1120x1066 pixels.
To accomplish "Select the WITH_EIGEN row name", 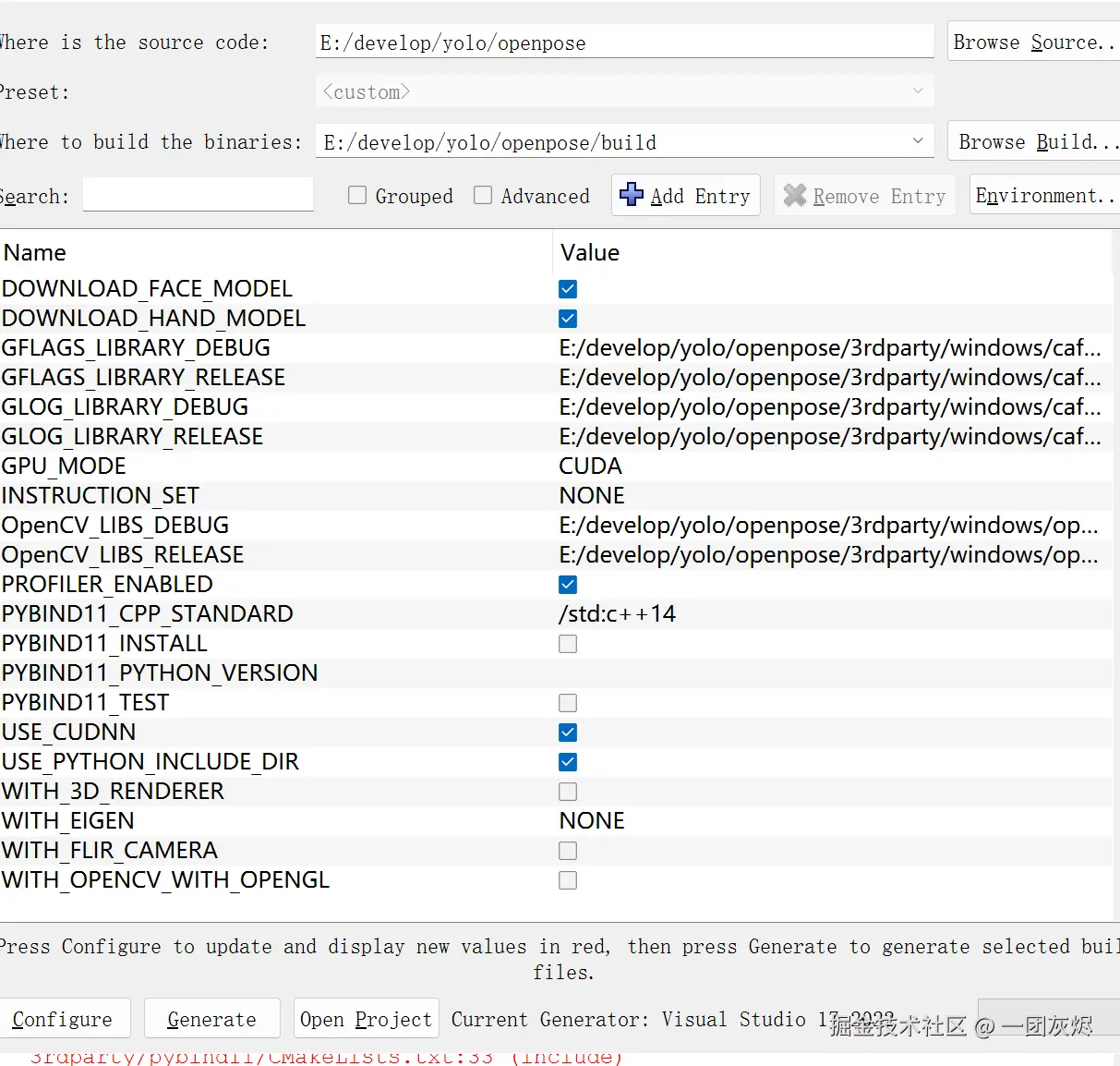I will (x=68, y=821).
